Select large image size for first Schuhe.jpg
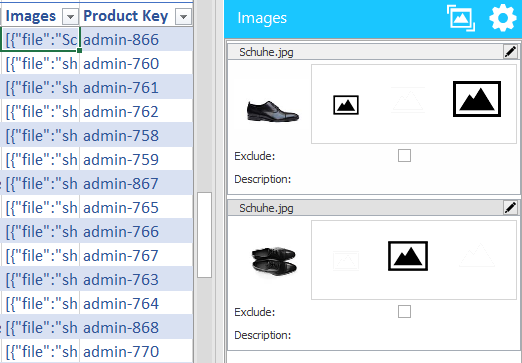This screenshot has height=363, width=522. [477, 99]
